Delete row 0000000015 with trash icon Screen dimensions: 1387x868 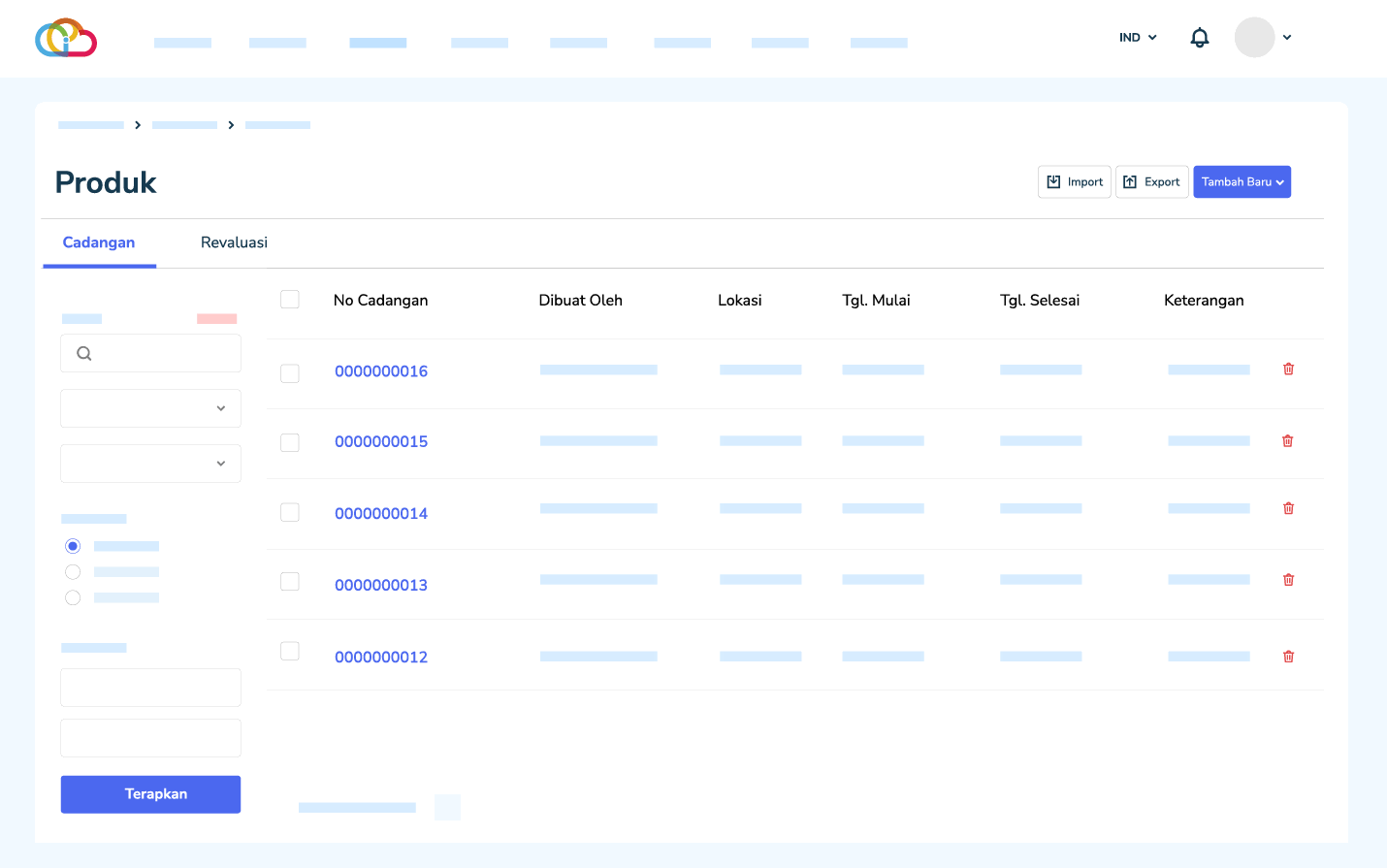[1288, 441]
